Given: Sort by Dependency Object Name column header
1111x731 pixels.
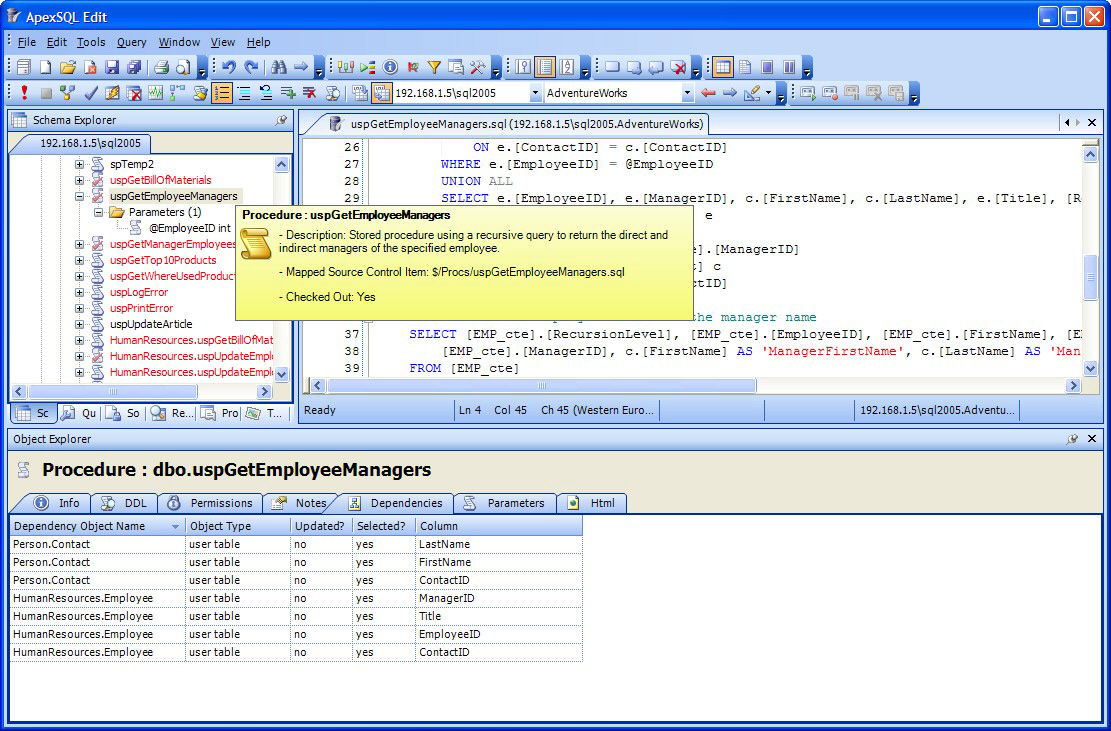Looking at the screenshot, I should [x=97, y=526].
